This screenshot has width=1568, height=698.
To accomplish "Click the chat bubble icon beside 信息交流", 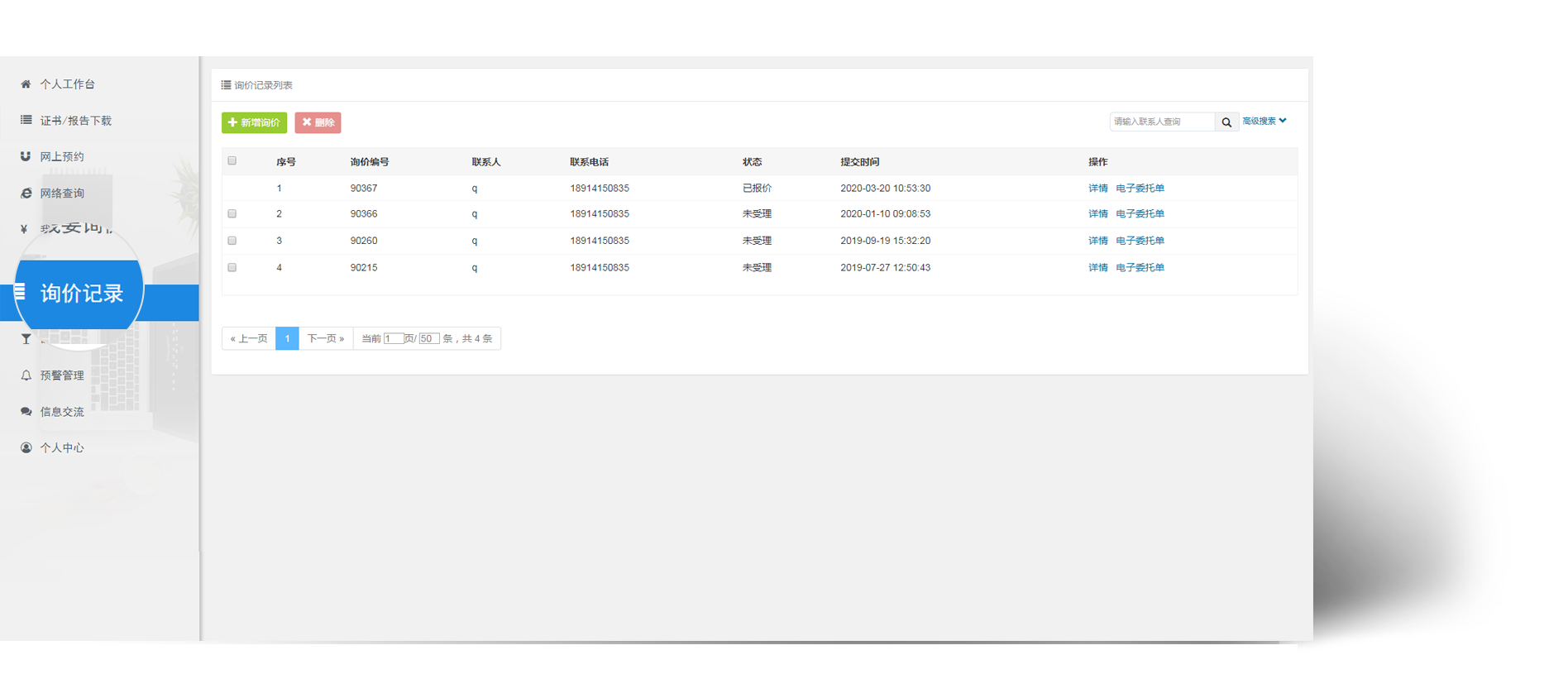I will click(26, 412).
